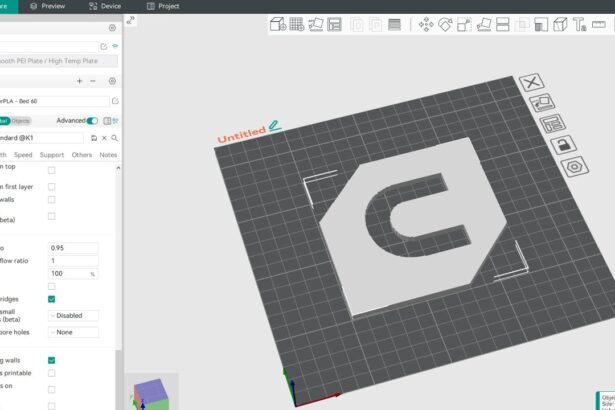615x410 pixels.
Task: Select the Rotate tool in toolbar
Action: [444, 24]
